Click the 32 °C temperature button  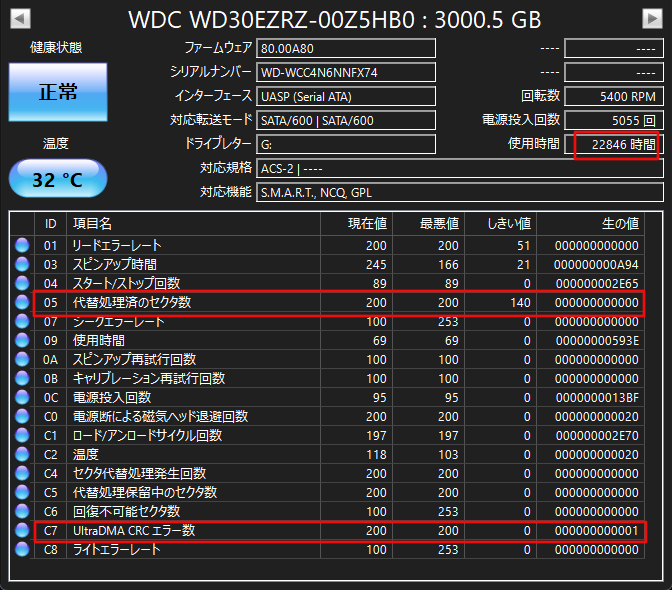[58, 179]
